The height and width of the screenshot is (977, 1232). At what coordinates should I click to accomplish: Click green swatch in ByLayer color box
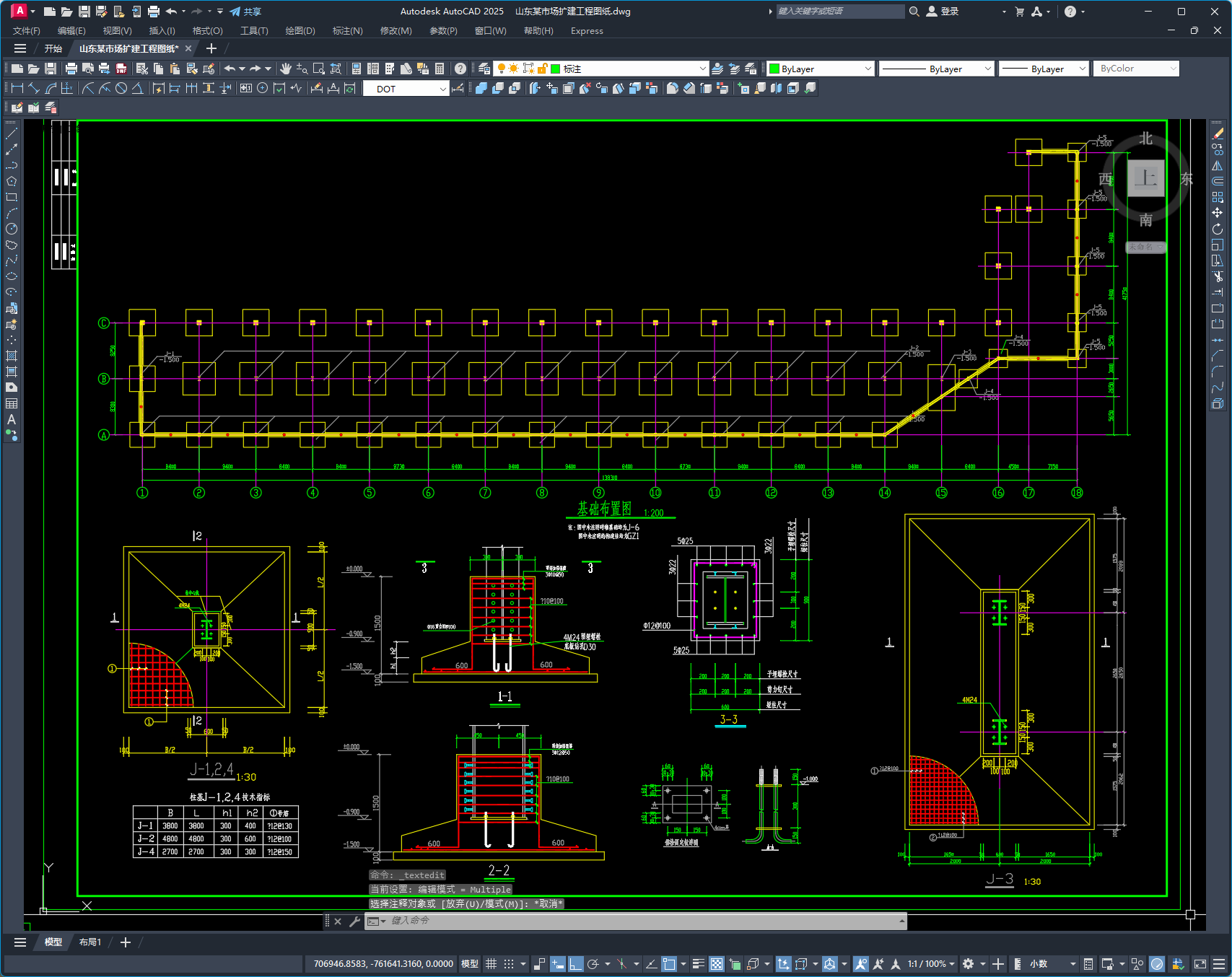coord(774,69)
